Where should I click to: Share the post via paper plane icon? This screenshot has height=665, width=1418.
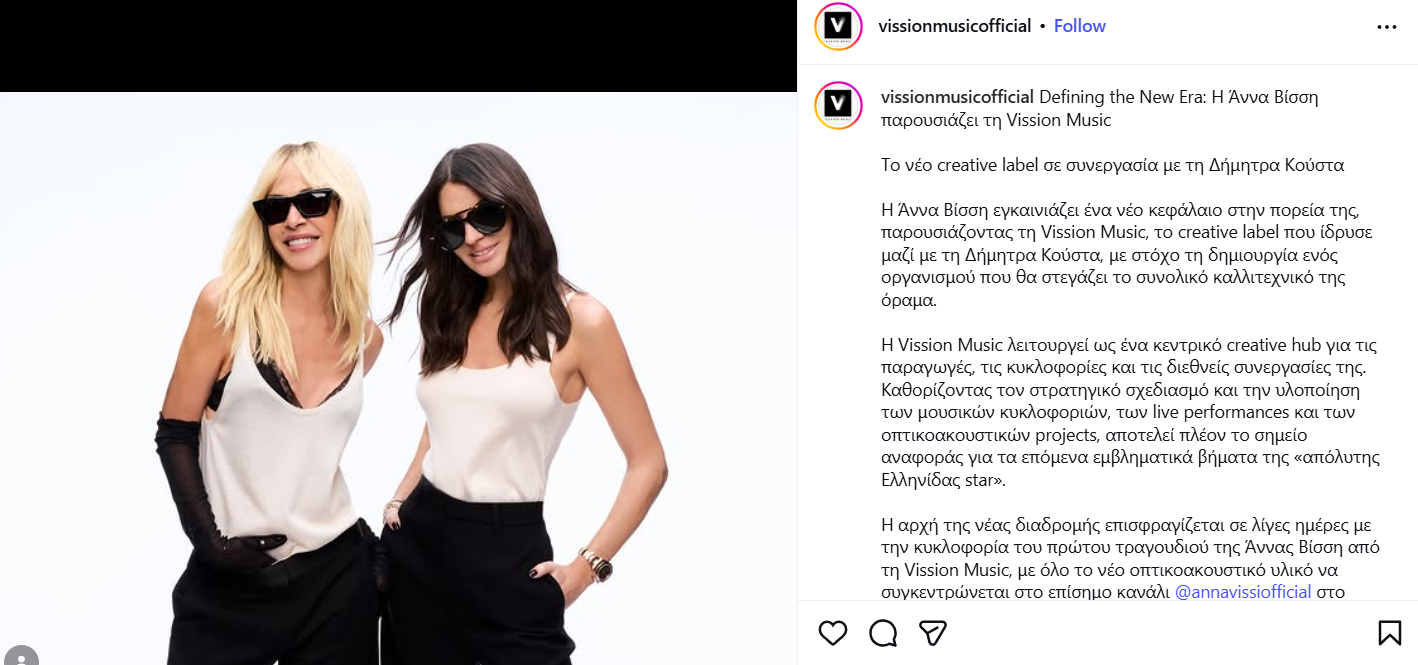pos(933,633)
